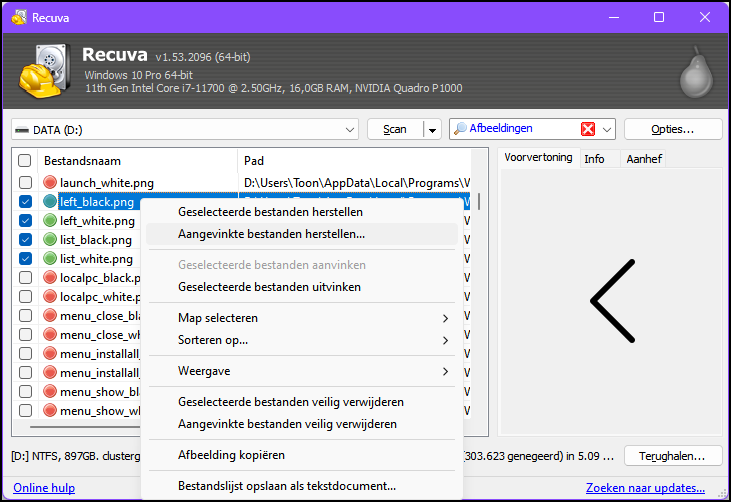Switch to the Voorvertoning tab
The width and height of the screenshot is (731, 502).
tap(538, 158)
